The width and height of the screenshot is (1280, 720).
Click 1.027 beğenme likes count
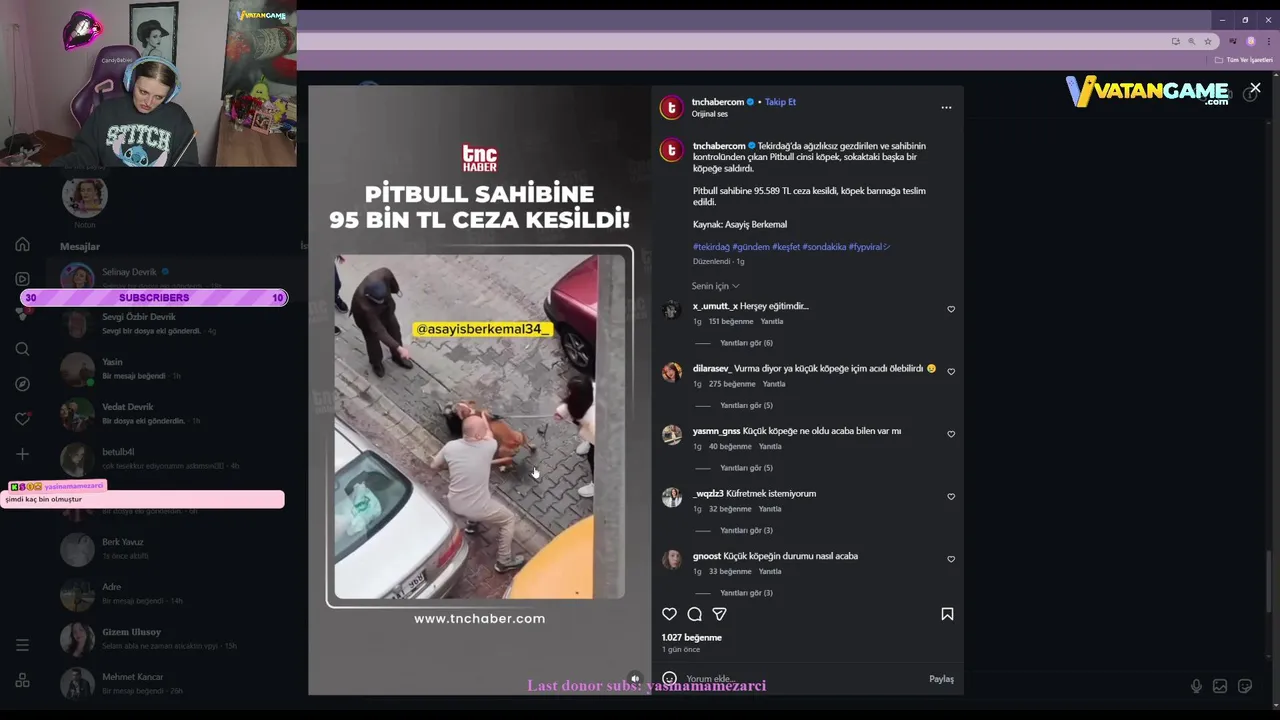(x=691, y=637)
